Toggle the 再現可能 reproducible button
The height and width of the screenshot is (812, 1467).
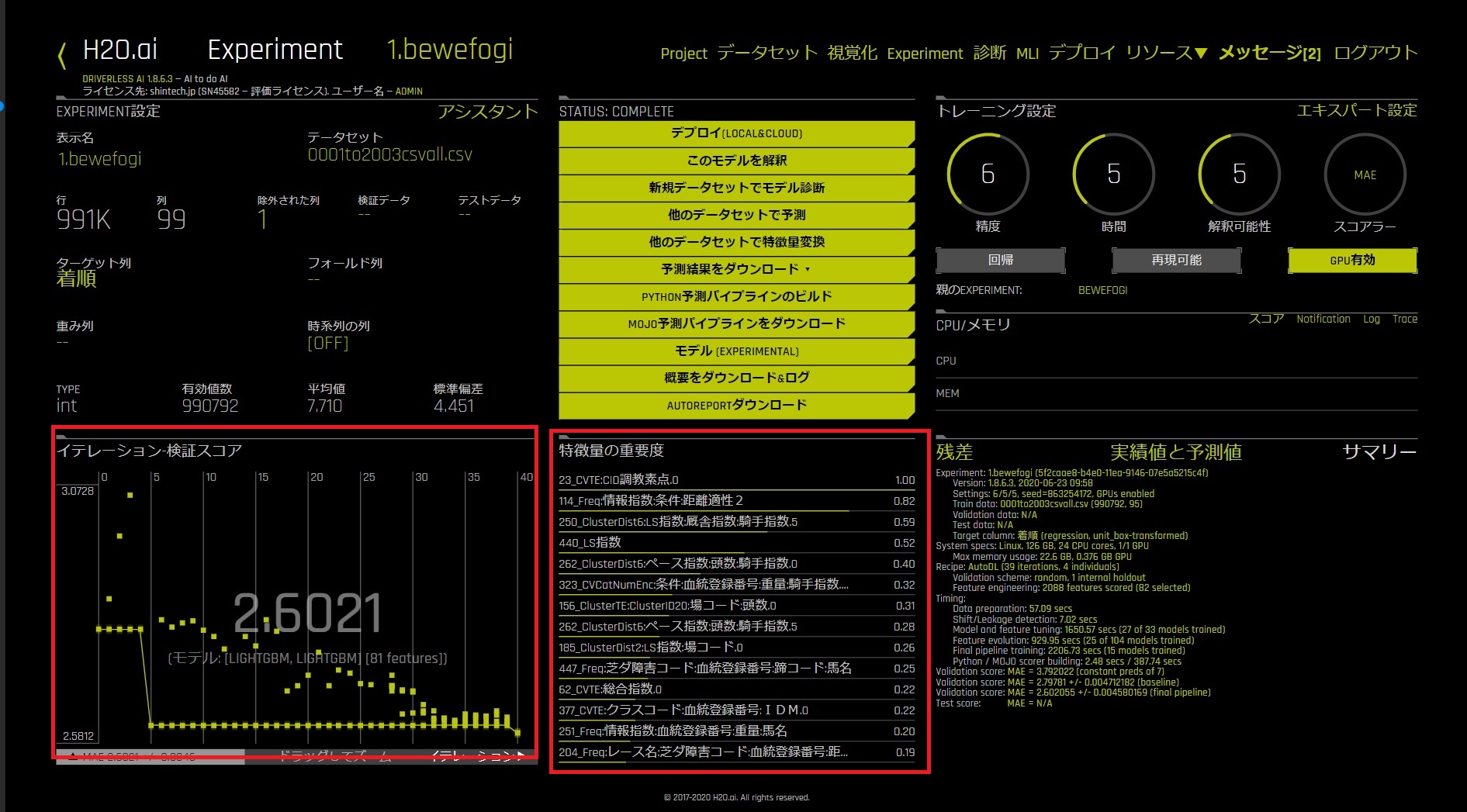1176,261
